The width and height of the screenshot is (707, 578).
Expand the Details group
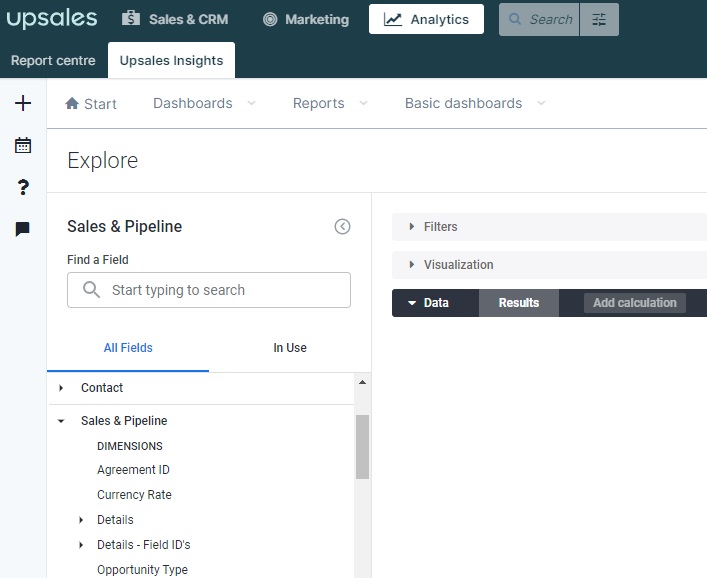(81, 520)
